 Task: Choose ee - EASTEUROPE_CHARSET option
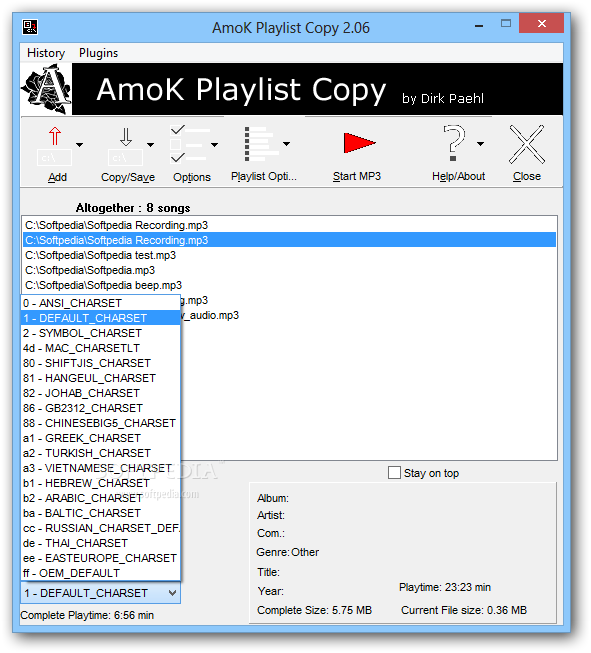click(100, 558)
